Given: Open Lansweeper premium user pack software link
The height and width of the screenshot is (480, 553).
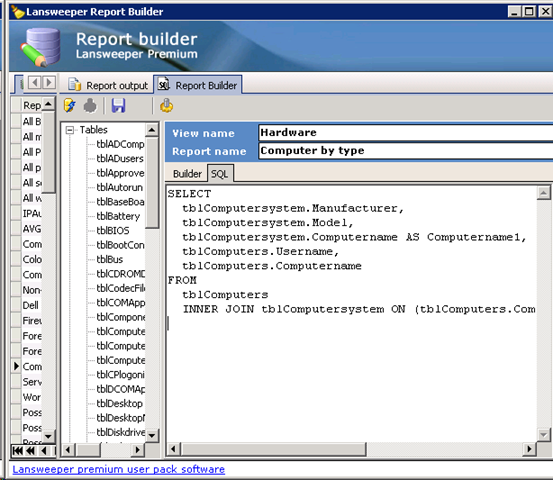Looking at the screenshot, I should (x=118, y=469).
